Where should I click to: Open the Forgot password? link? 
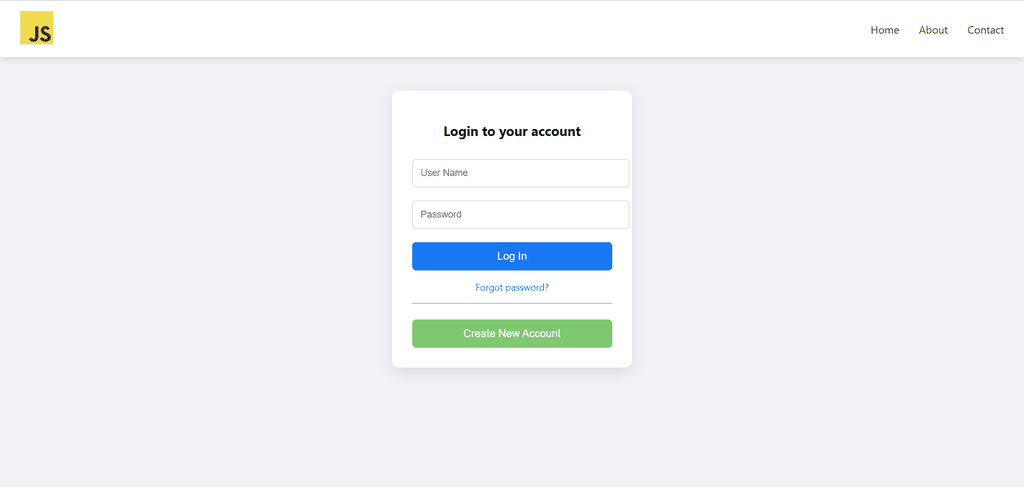512,288
